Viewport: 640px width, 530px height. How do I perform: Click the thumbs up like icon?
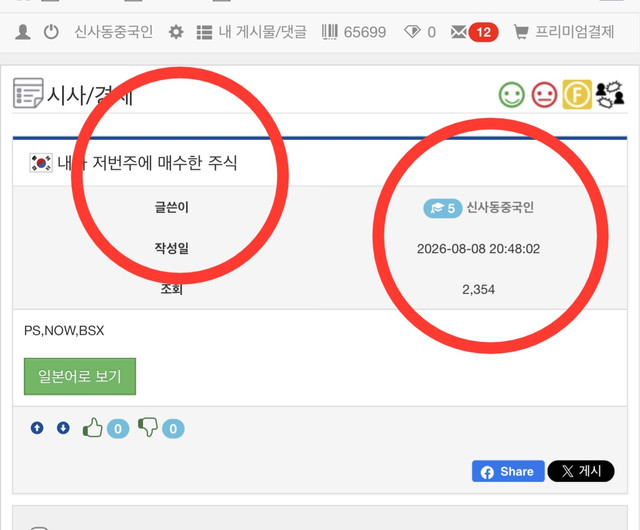(93, 428)
